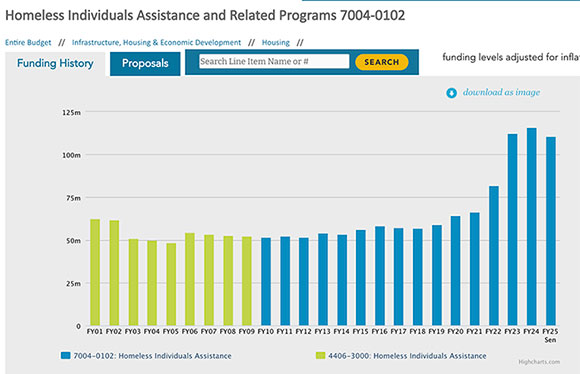The height and width of the screenshot is (374, 580).
Task: Open the download as image link
Action: tap(501, 92)
